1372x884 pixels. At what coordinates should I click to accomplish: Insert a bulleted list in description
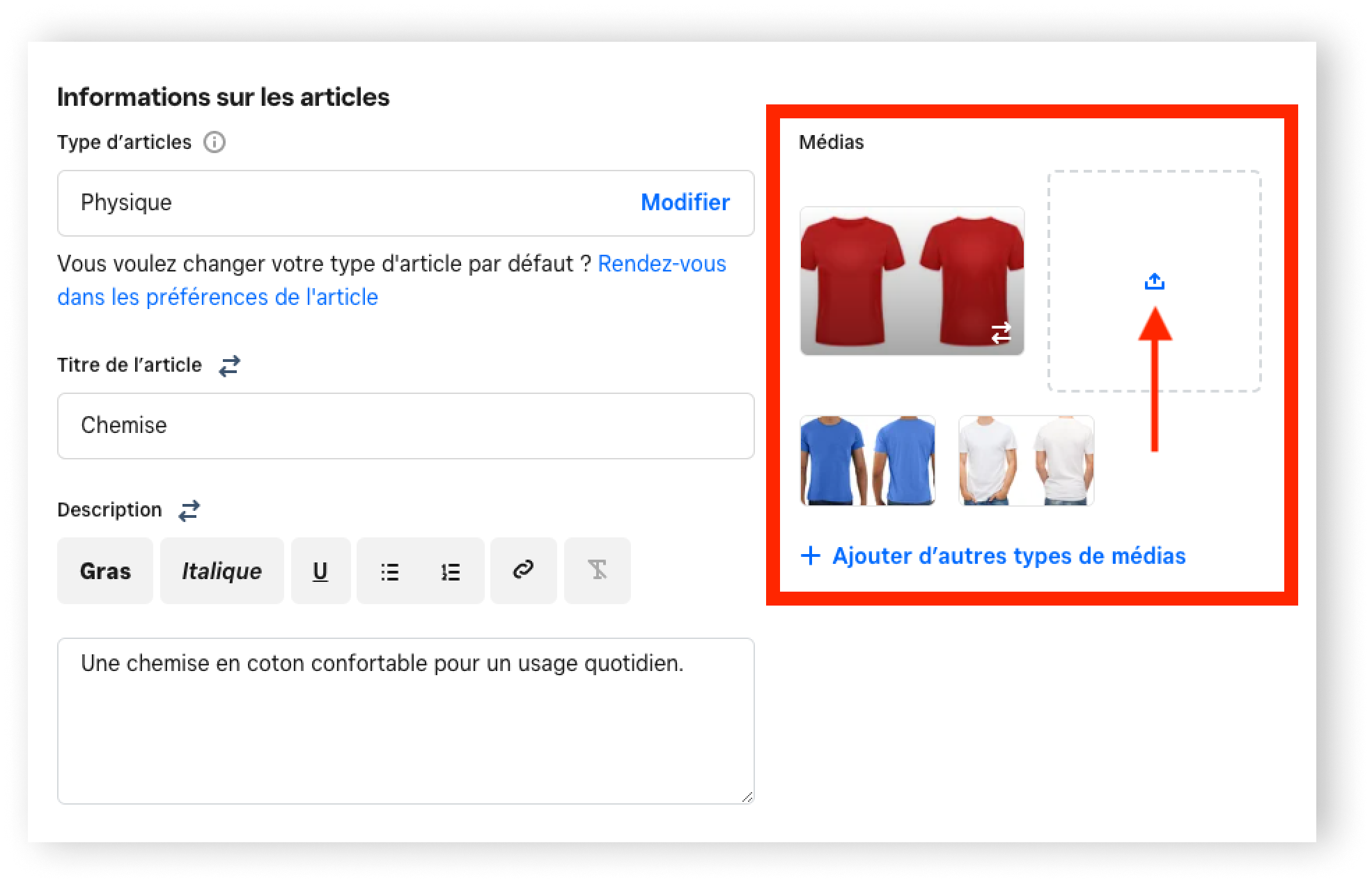pyautogui.click(x=389, y=571)
